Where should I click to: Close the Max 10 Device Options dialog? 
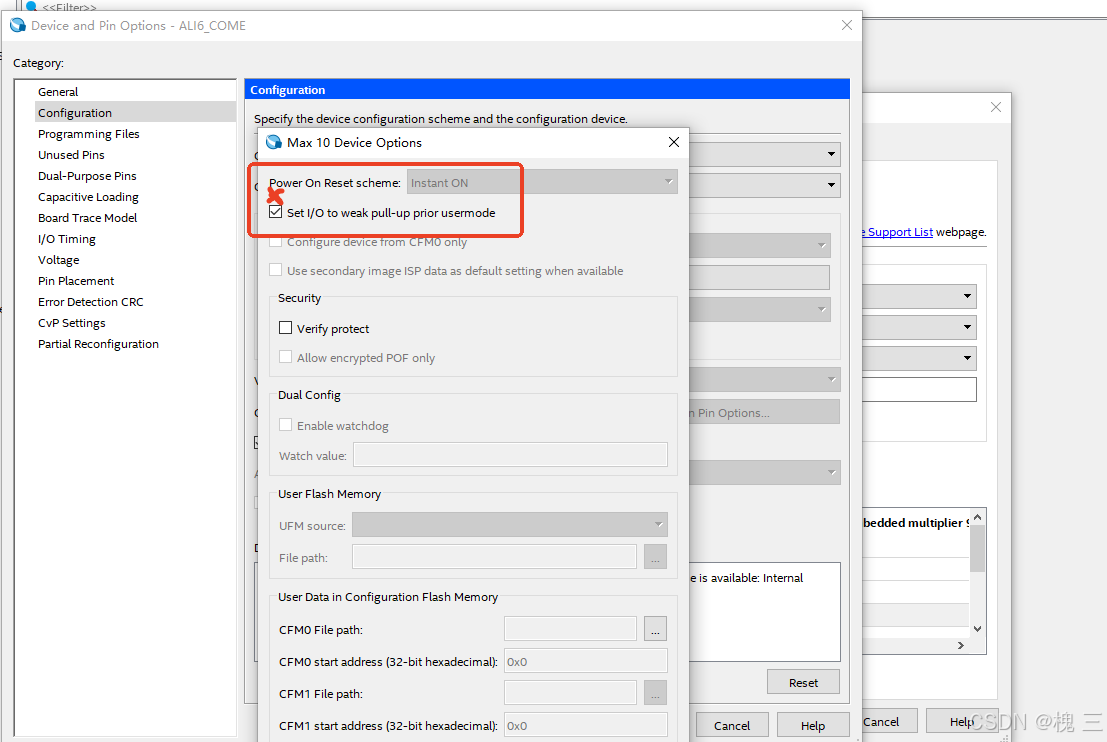[674, 142]
